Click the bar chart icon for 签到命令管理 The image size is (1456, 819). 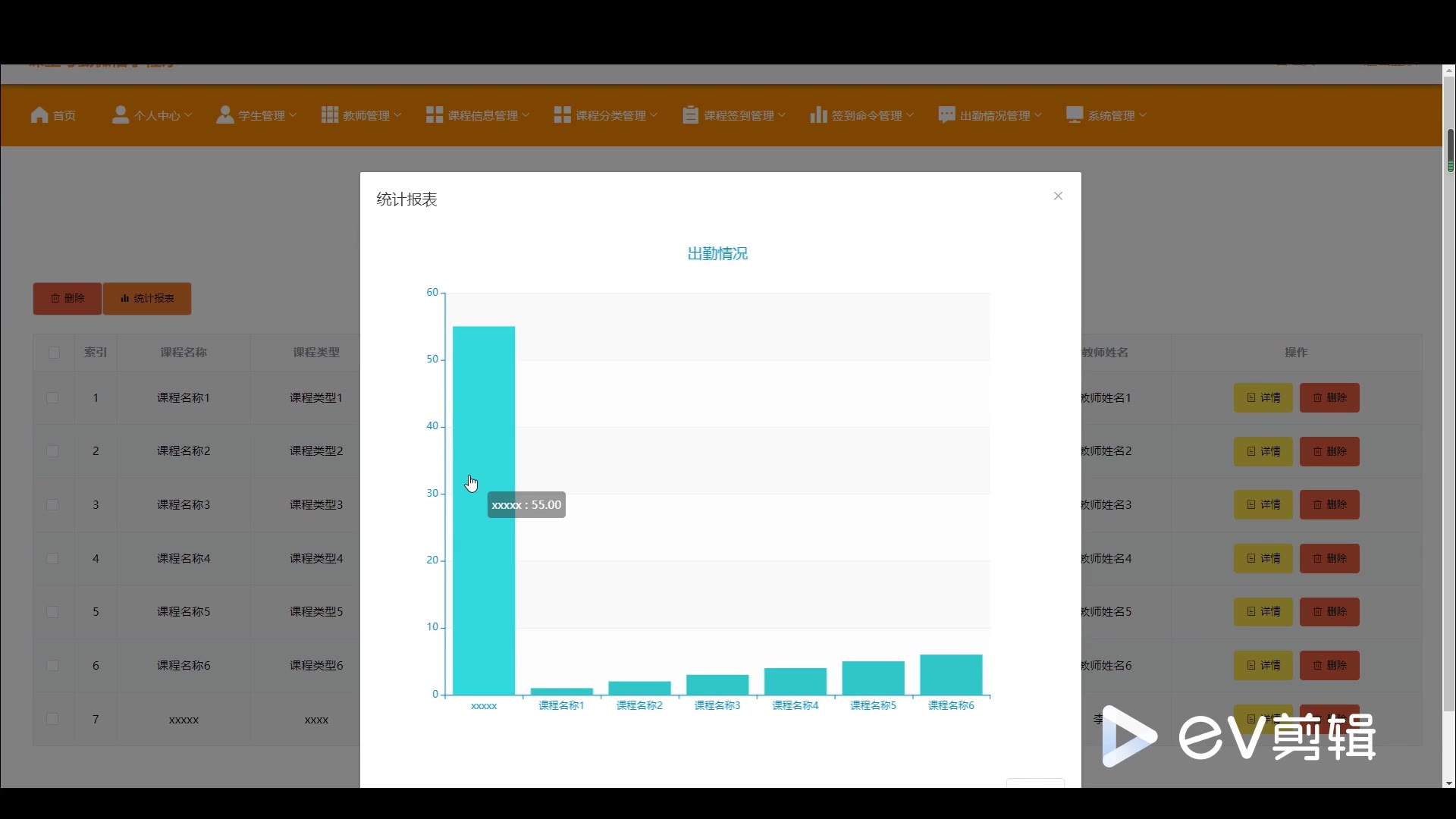pyautogui.click(x=817, y=115)
